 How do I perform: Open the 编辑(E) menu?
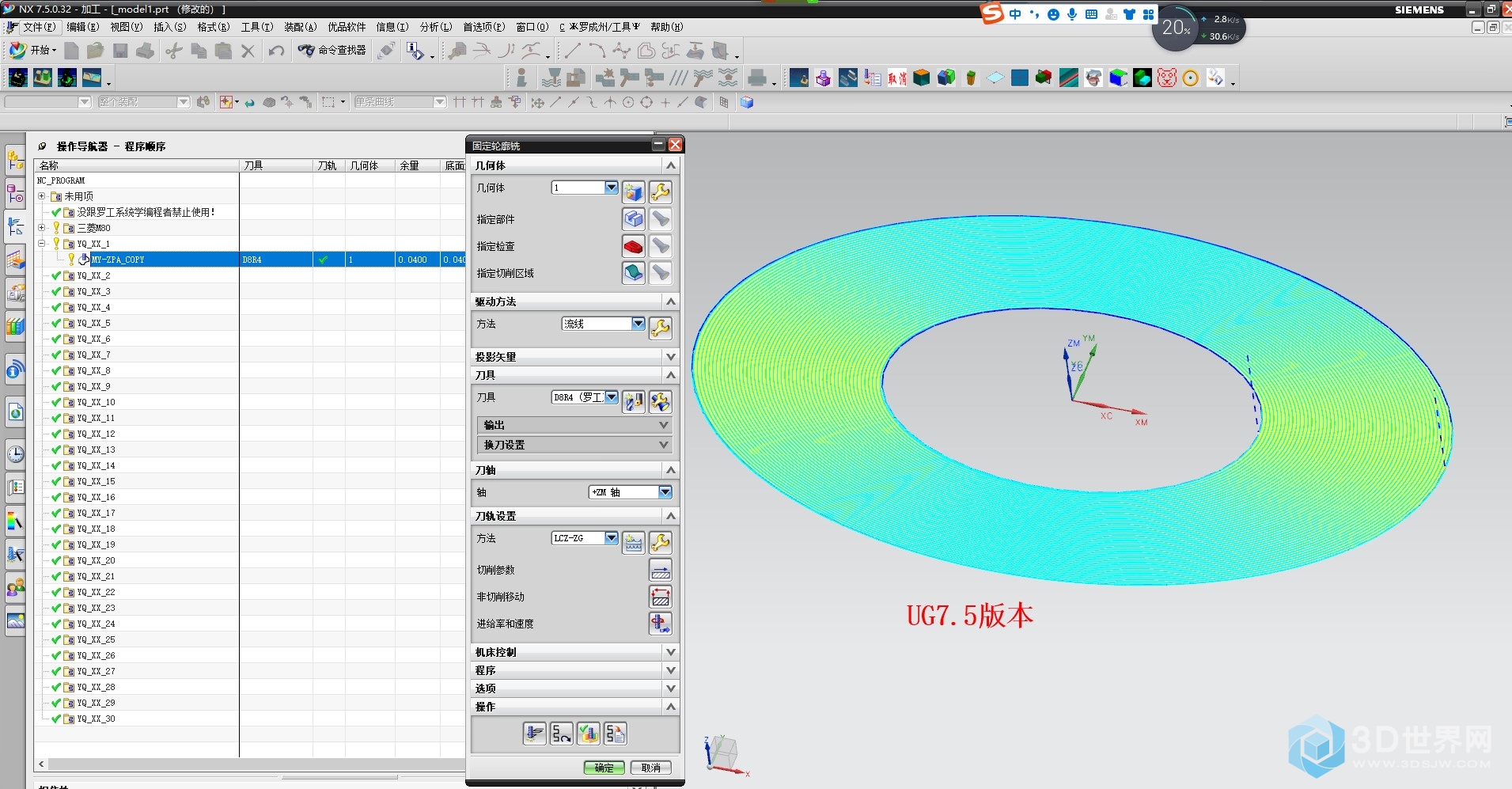[x=82, y=27]
